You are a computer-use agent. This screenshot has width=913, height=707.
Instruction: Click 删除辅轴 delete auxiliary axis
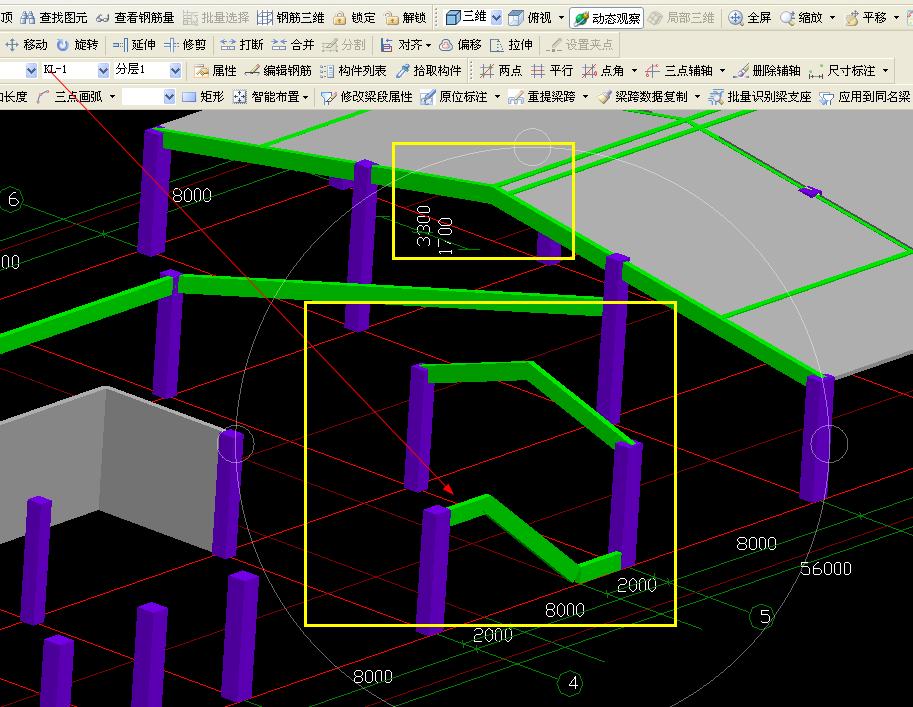pyautogui.click(x=767, y=71)
